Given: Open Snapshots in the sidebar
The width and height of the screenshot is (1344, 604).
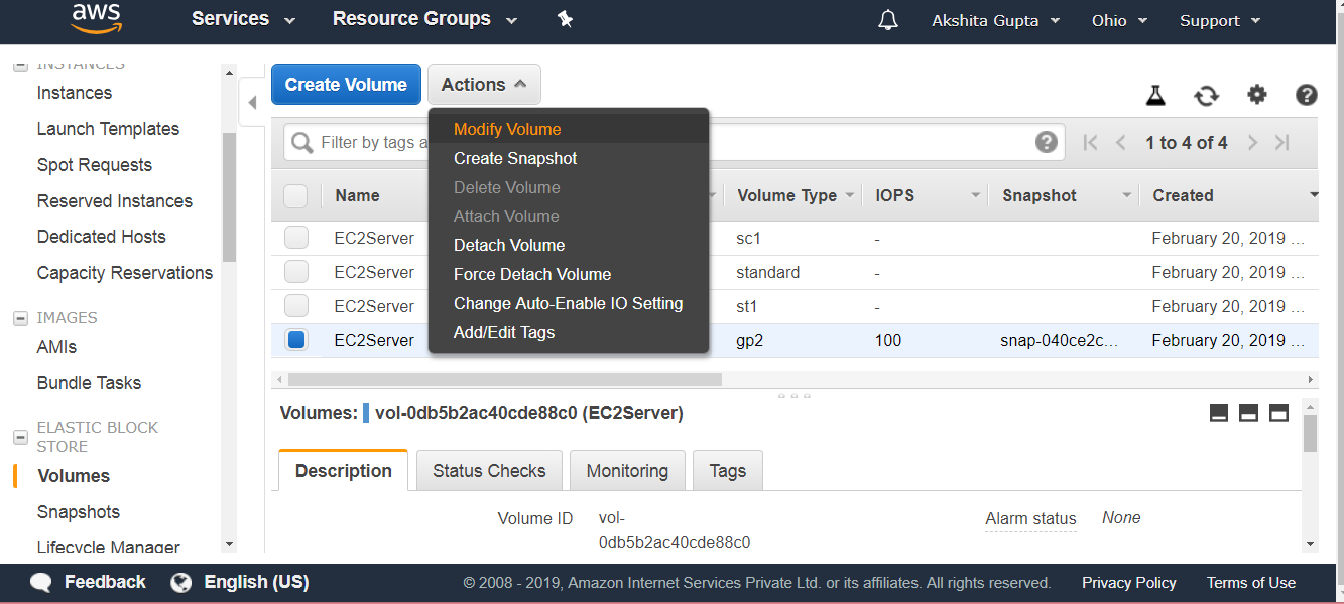Looking at the screenshot, I should pos(78,512).
